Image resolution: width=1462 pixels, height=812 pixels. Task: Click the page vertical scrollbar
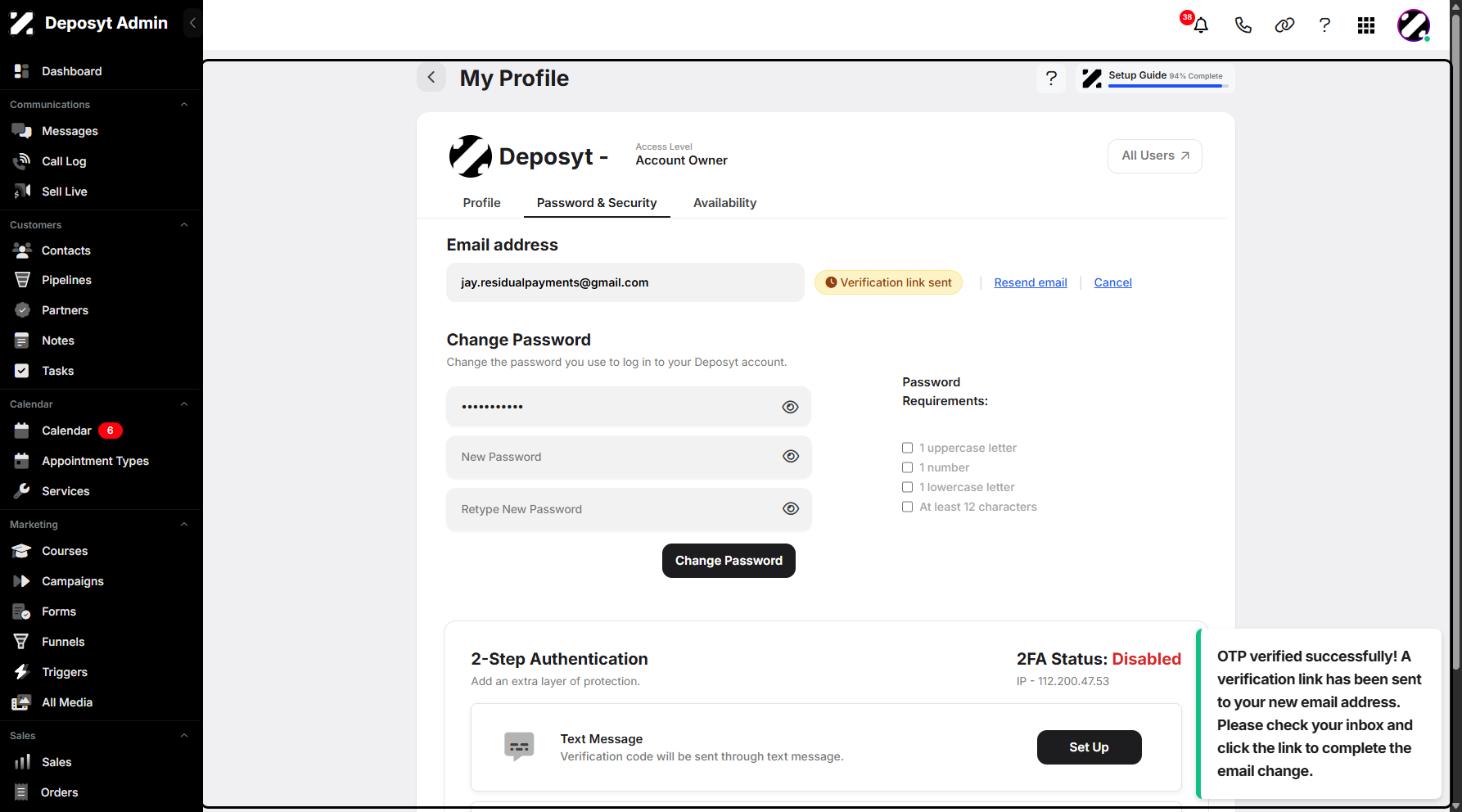1456,344
